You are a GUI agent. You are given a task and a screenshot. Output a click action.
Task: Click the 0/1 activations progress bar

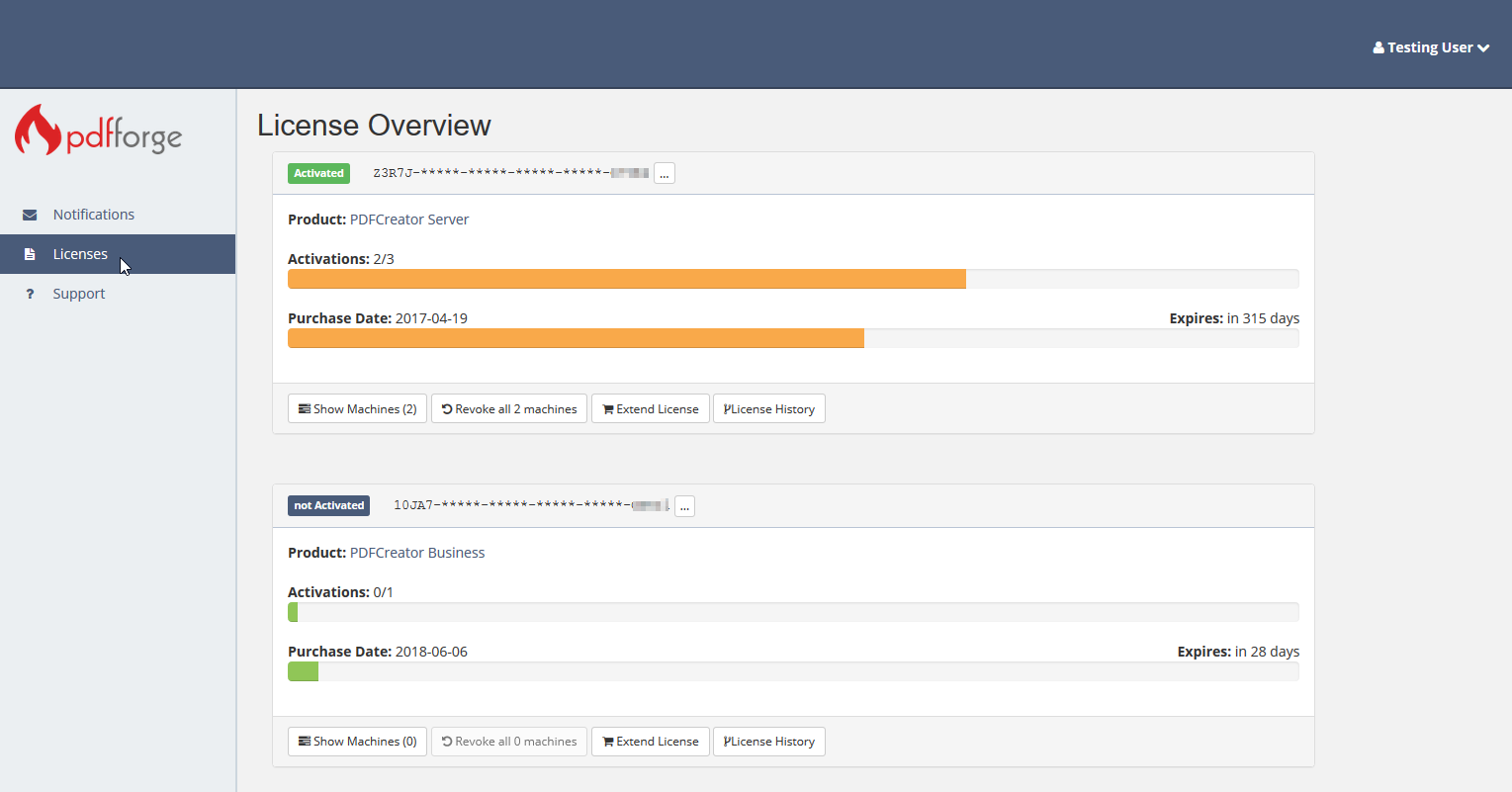(793, 612)
